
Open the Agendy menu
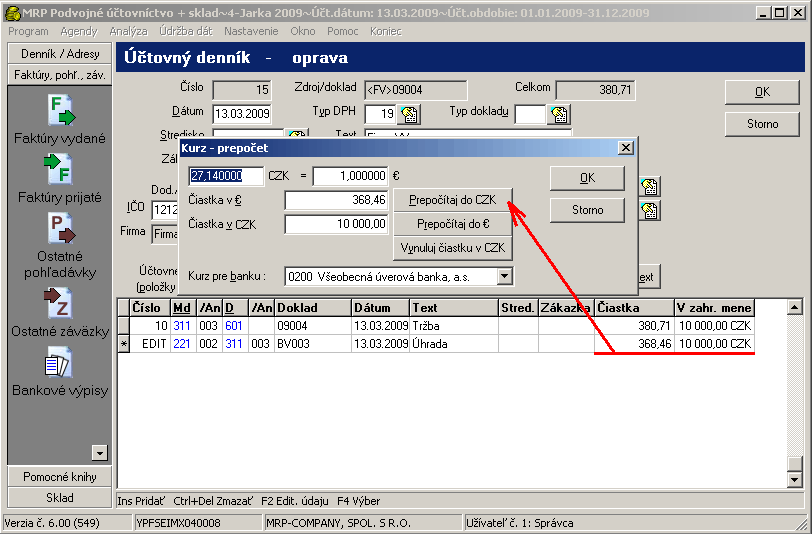(78, 31)
